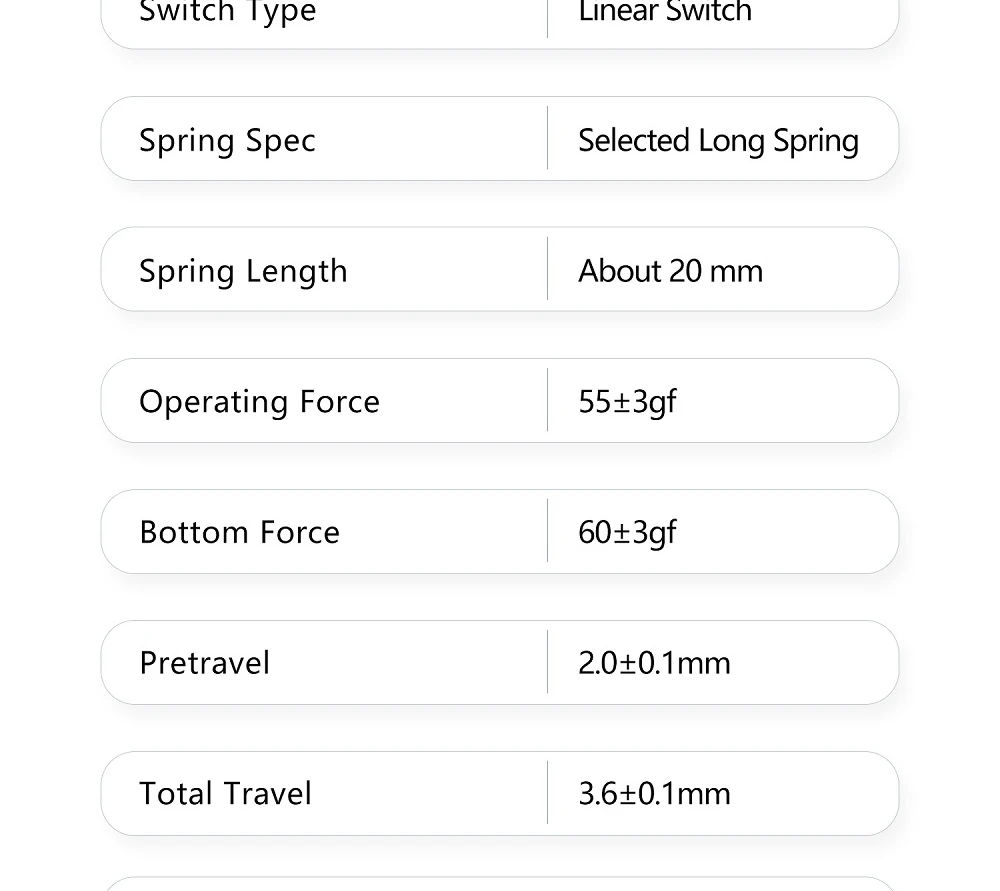Viewport: 1000px width, 891px height.
Task: Click the "Spring Length" label
Action: pyautogui.click(x=243, y=271)
